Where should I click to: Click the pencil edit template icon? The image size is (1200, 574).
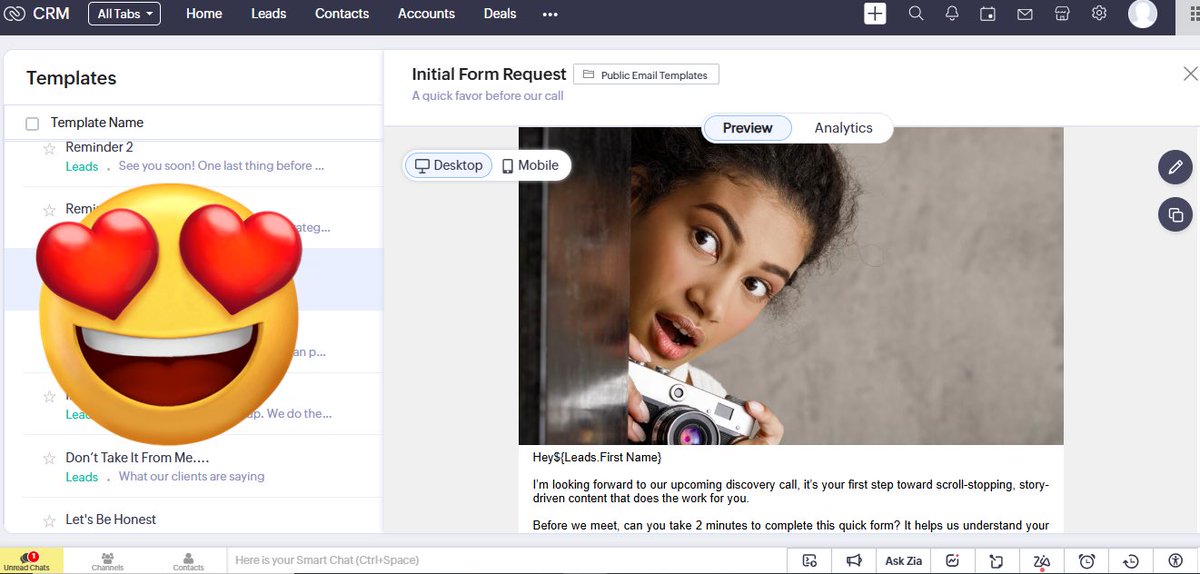tap(1175, 167)
